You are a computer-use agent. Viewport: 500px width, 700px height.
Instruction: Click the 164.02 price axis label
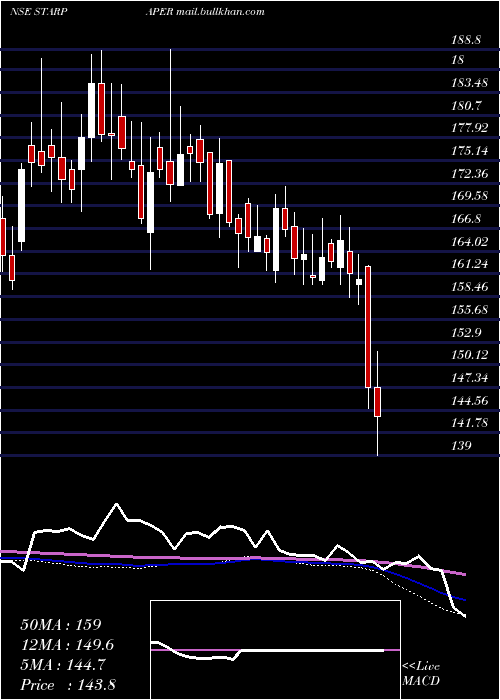[x=470, y=242]
